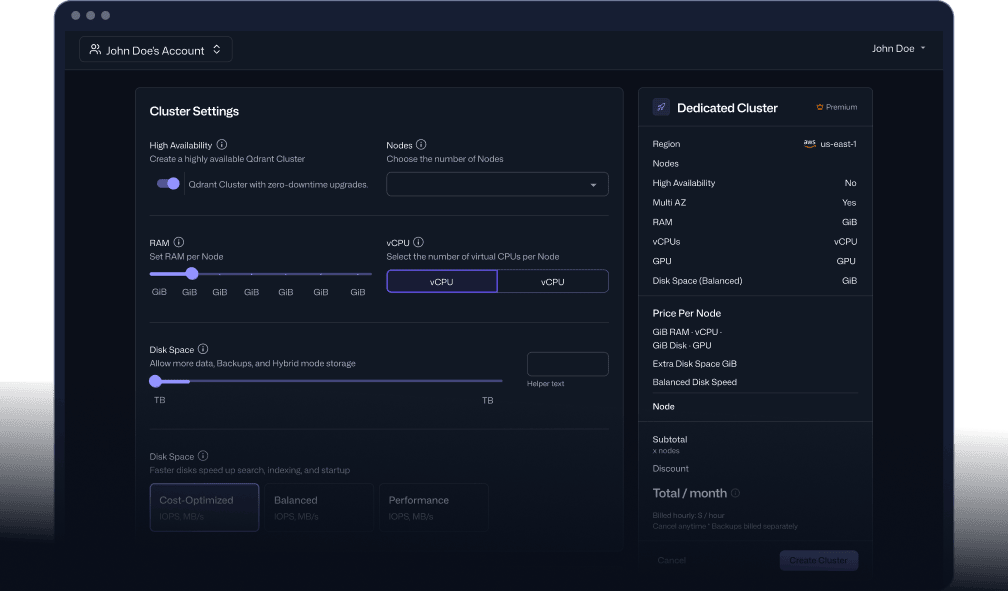Image resolution: width=1008 pixels, height=591 pixels.
Task: Click the Dedicated Cluster rocket icon
Action: (661, 107)
